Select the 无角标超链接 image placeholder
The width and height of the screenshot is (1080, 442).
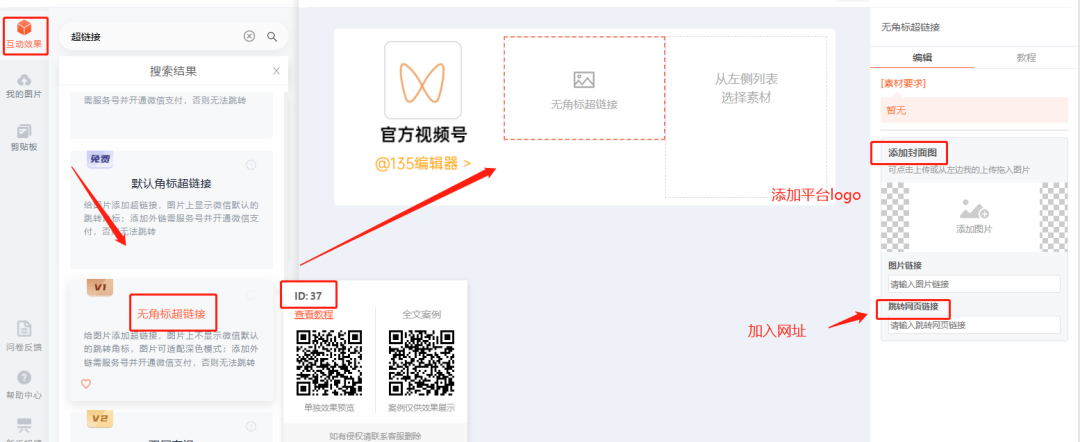pos(584,88)
